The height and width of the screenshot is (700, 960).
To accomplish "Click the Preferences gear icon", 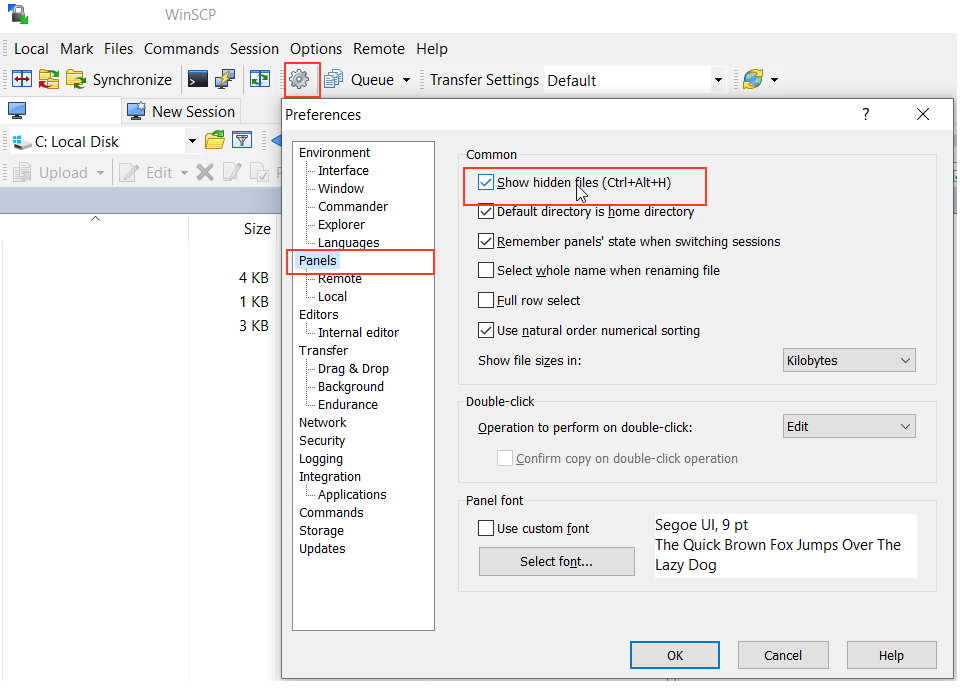I will coord(299,79).
